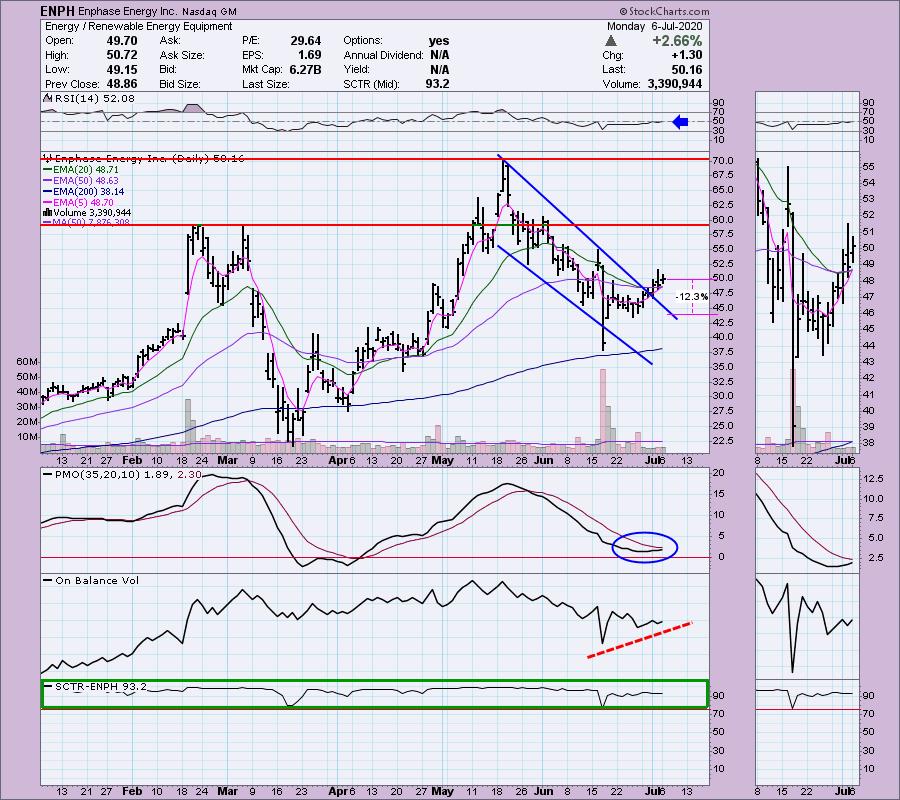Select the SCTR (Mid) value in quote table
This screenshot has height=800, width=900.
[x=437, y=84]
